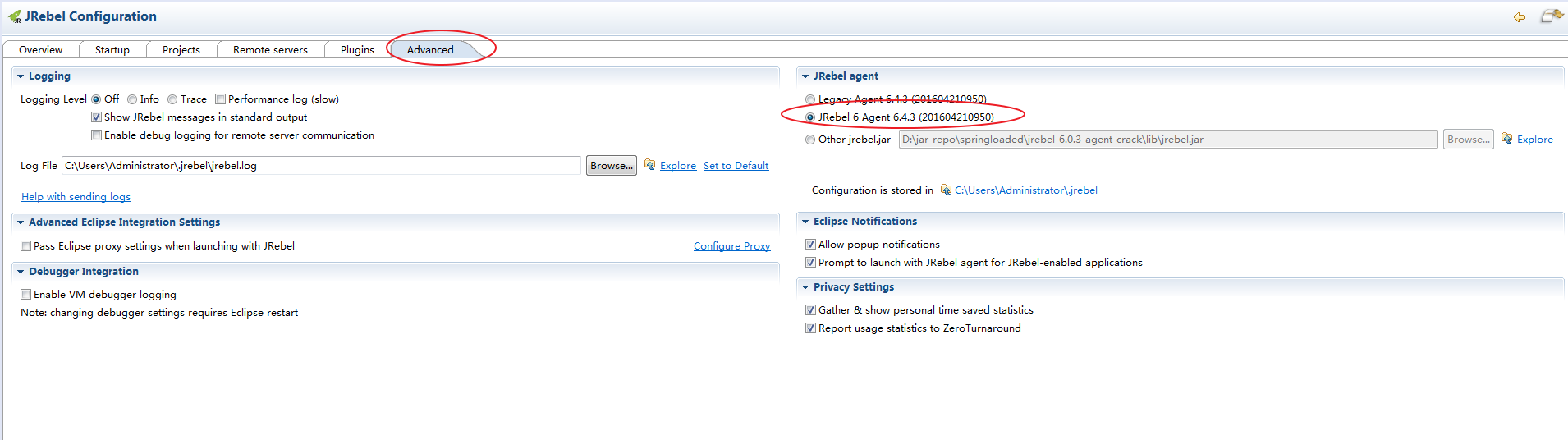This screenshot has height=440, width=1568.
Task: Enable debug logging for remote server communication
Action: pyautogui.click(x=96, y=135)
